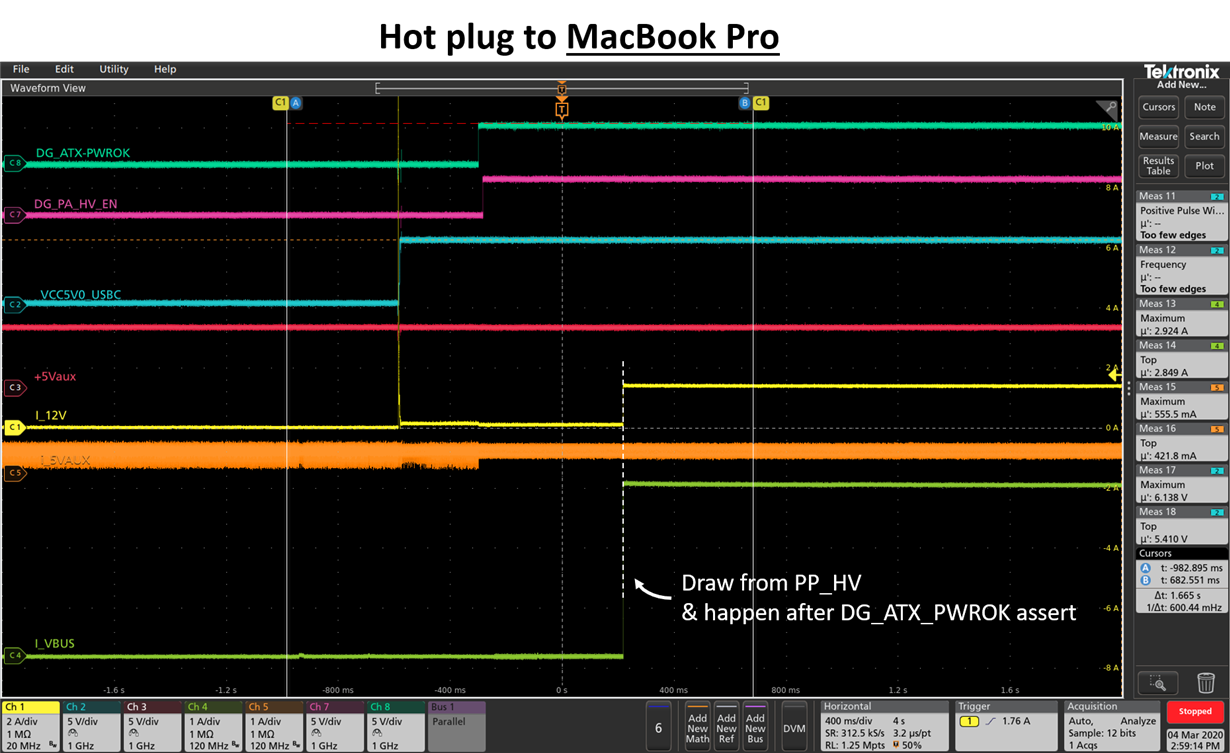The height and width of the screenshot is (753, 1230).
Task: Open the Ch 3 channel badge
Action: pos(152,725)
